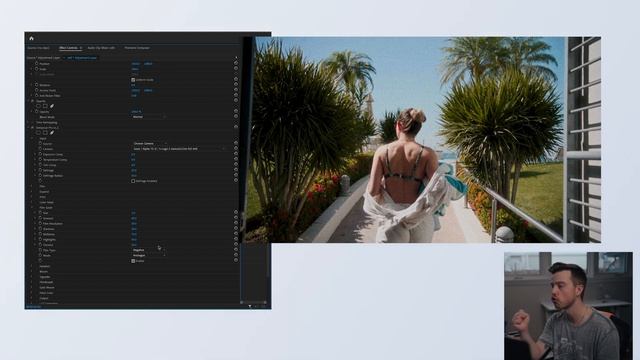Toggle the Film Grain Amount stopwatch
The width and height of the screenshot is (640, 360).
[40, 218]
